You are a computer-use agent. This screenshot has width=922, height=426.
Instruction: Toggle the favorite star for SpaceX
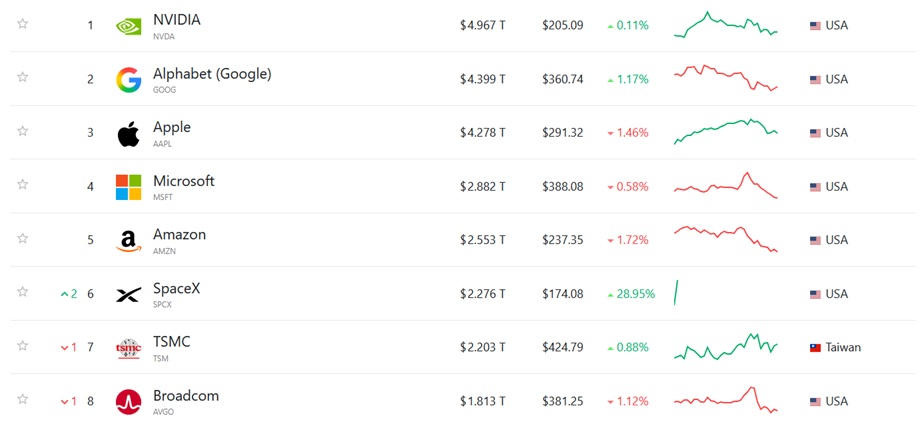[x=22, y=292]
